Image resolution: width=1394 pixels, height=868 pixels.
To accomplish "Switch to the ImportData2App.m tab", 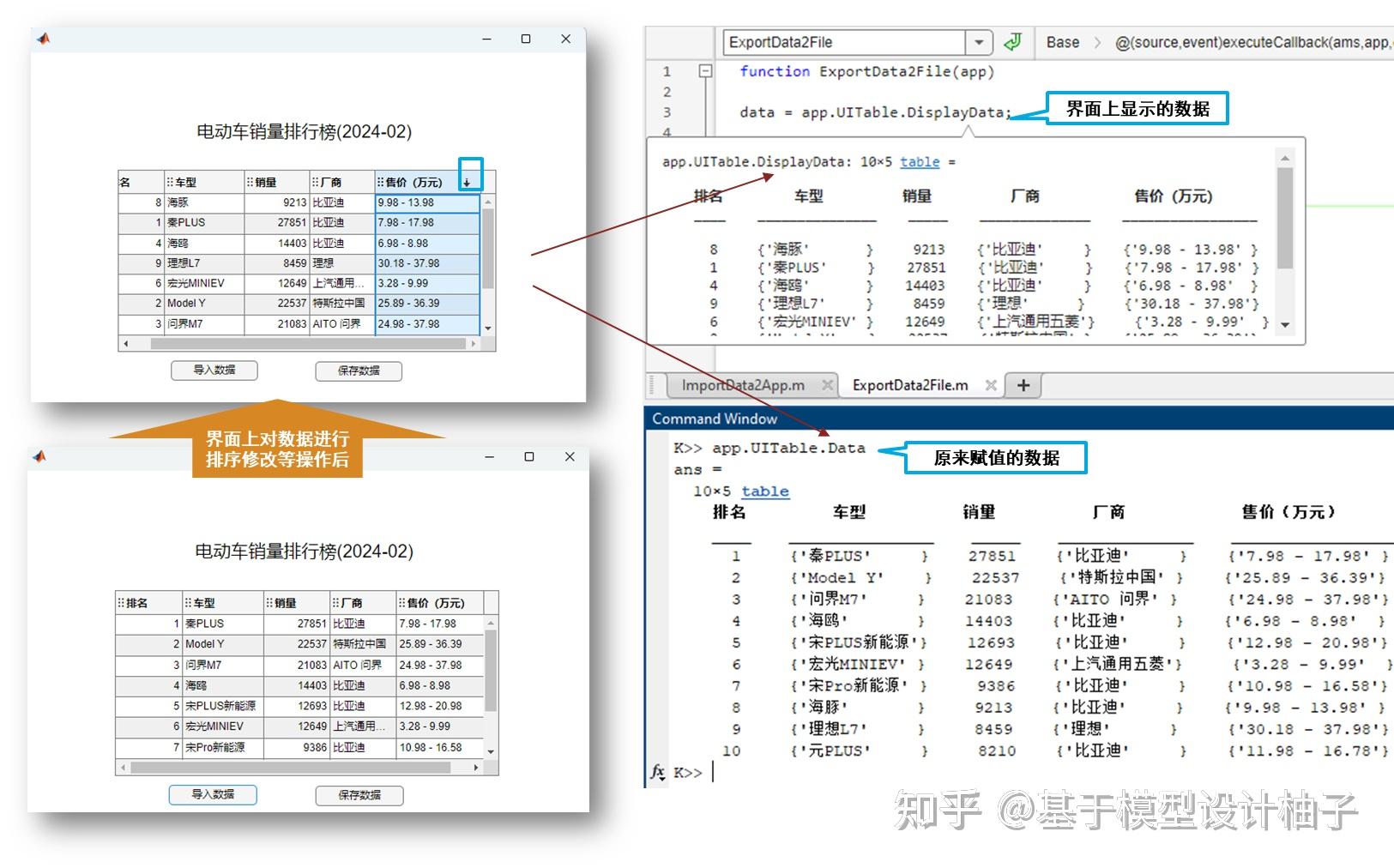I will (x=742, y=385).
